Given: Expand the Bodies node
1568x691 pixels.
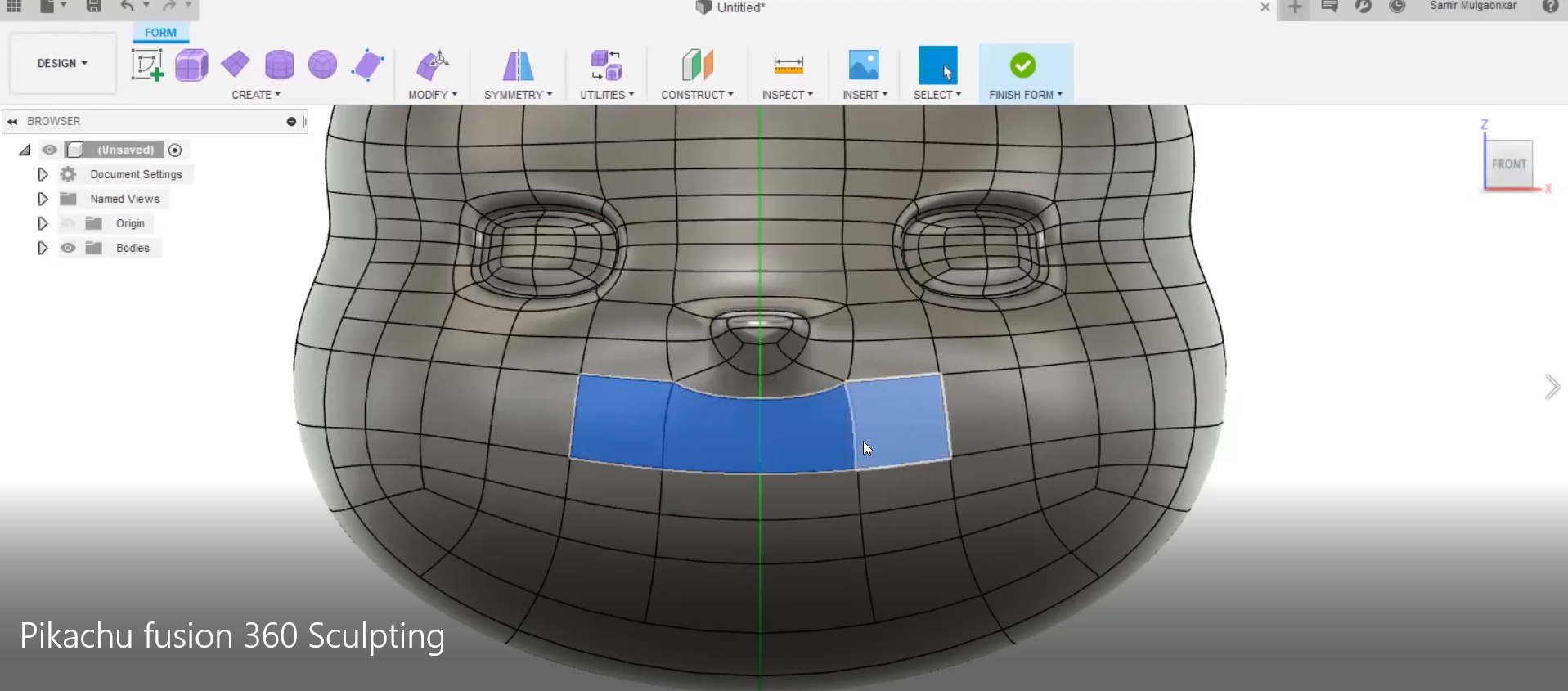Looking at the screenshot, I should tap(43, 248).
